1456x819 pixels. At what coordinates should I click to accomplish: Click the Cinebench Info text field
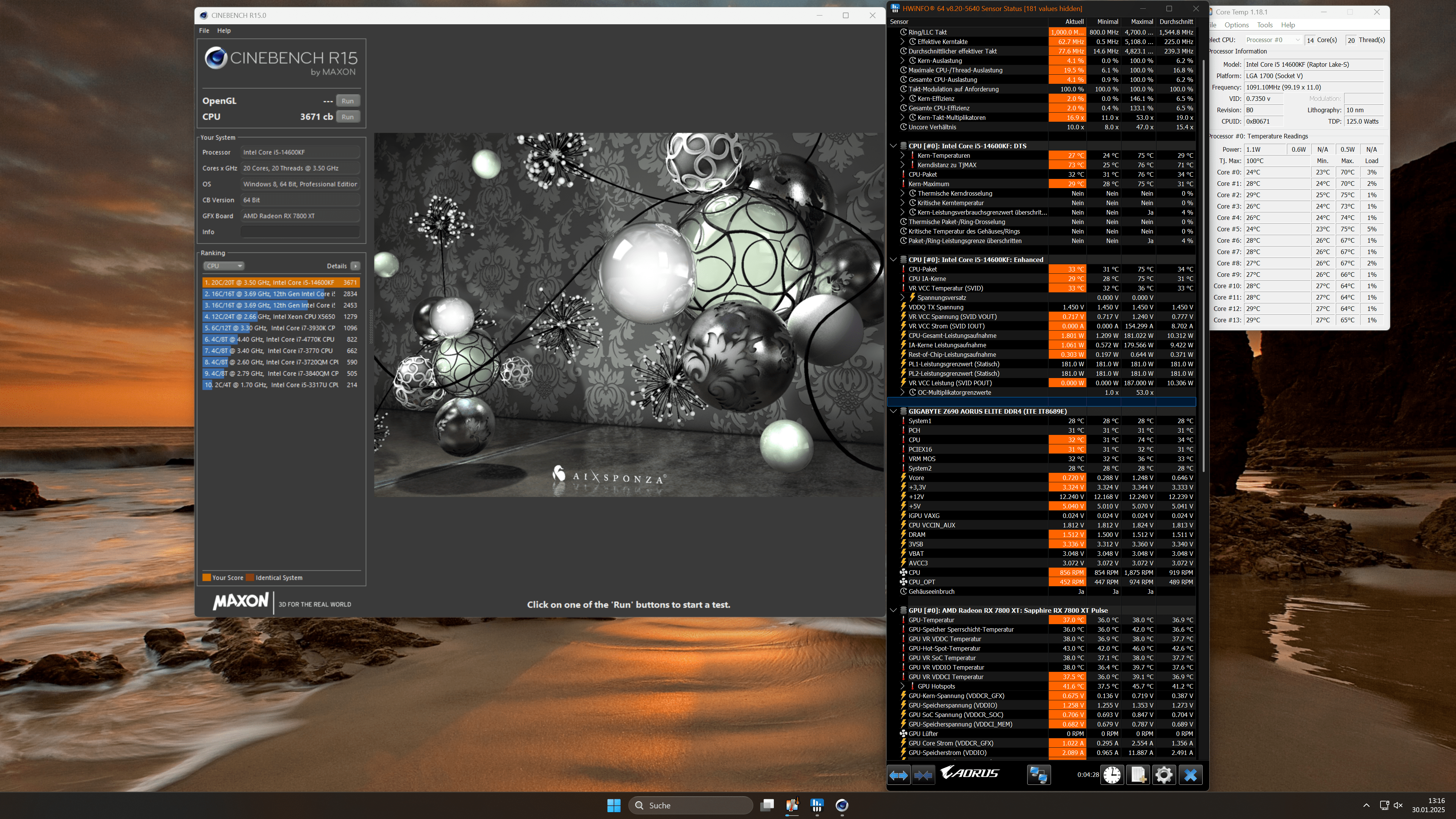coord(300,232)
